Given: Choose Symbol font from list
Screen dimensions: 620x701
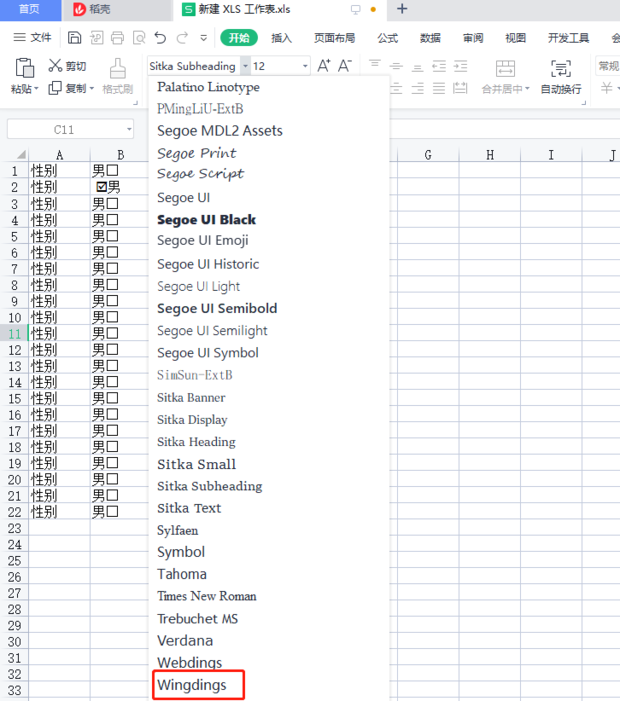Looking at the screenshot, I should click(181, 552).
